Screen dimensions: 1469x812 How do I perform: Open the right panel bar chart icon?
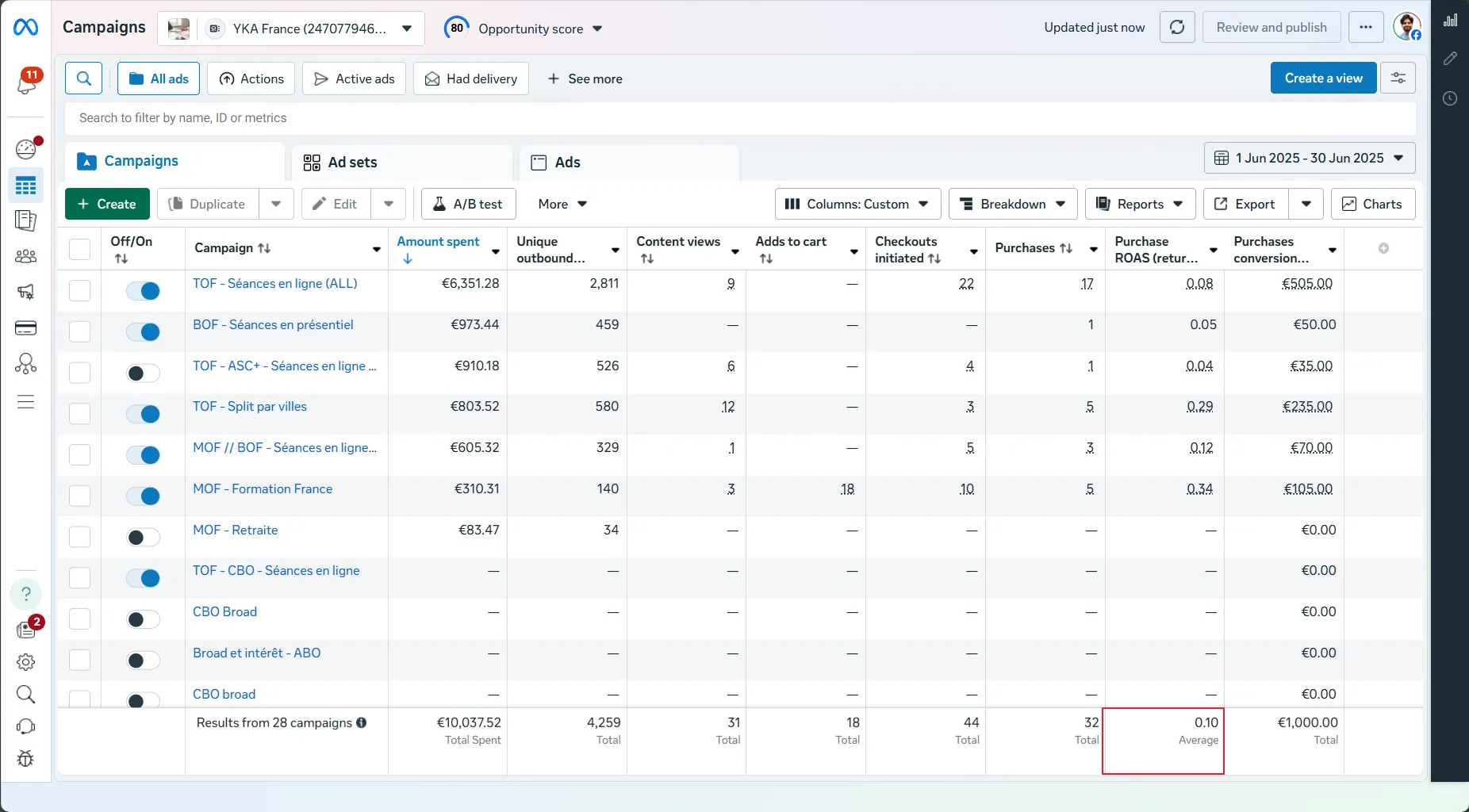(1451, 20)
